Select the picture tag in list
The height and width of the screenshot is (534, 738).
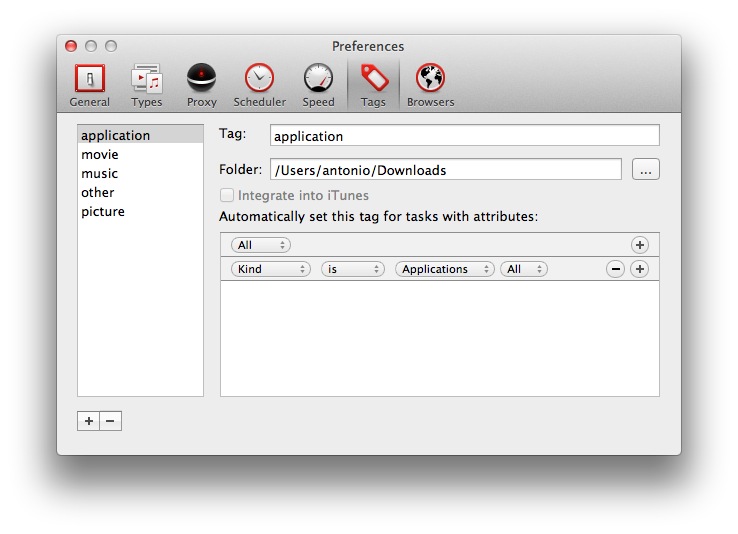coord(140,211)
